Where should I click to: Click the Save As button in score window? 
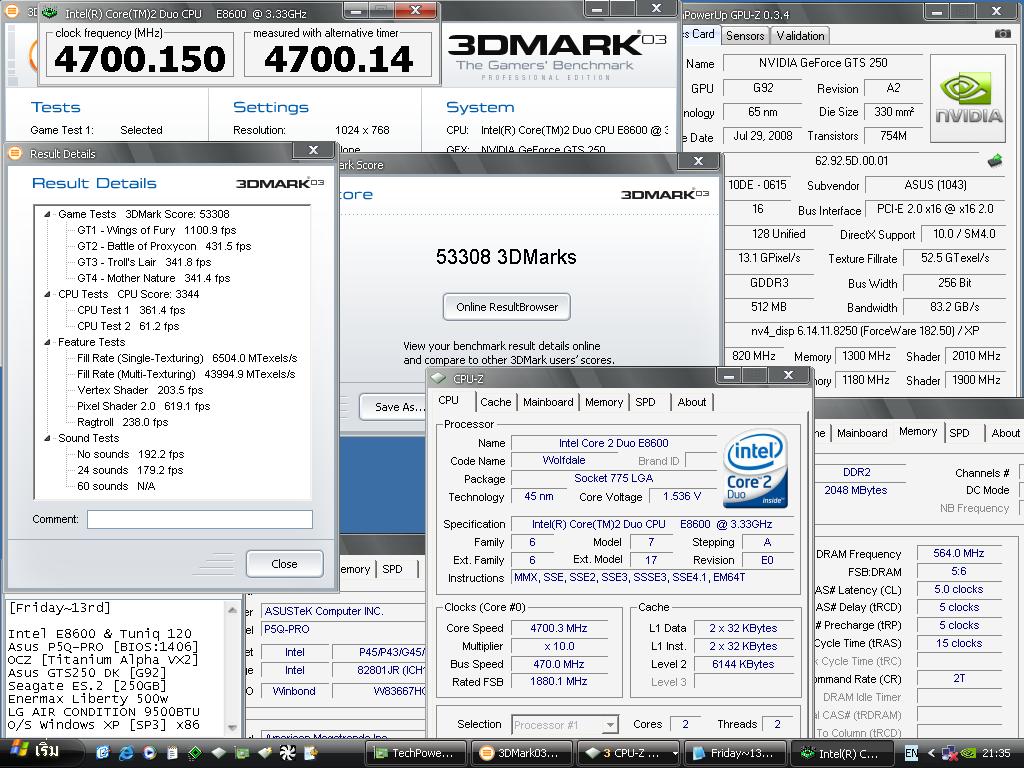click(395, 407)
